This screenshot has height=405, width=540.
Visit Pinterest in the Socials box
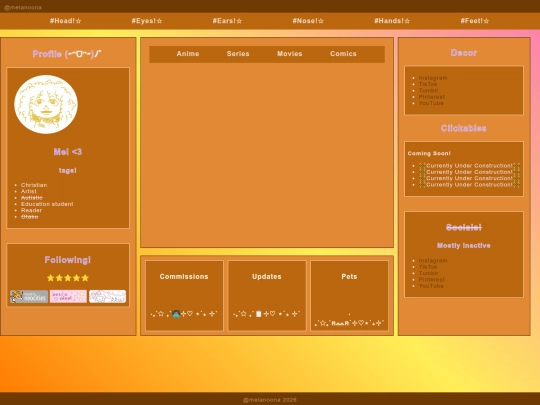coord(432,280)
